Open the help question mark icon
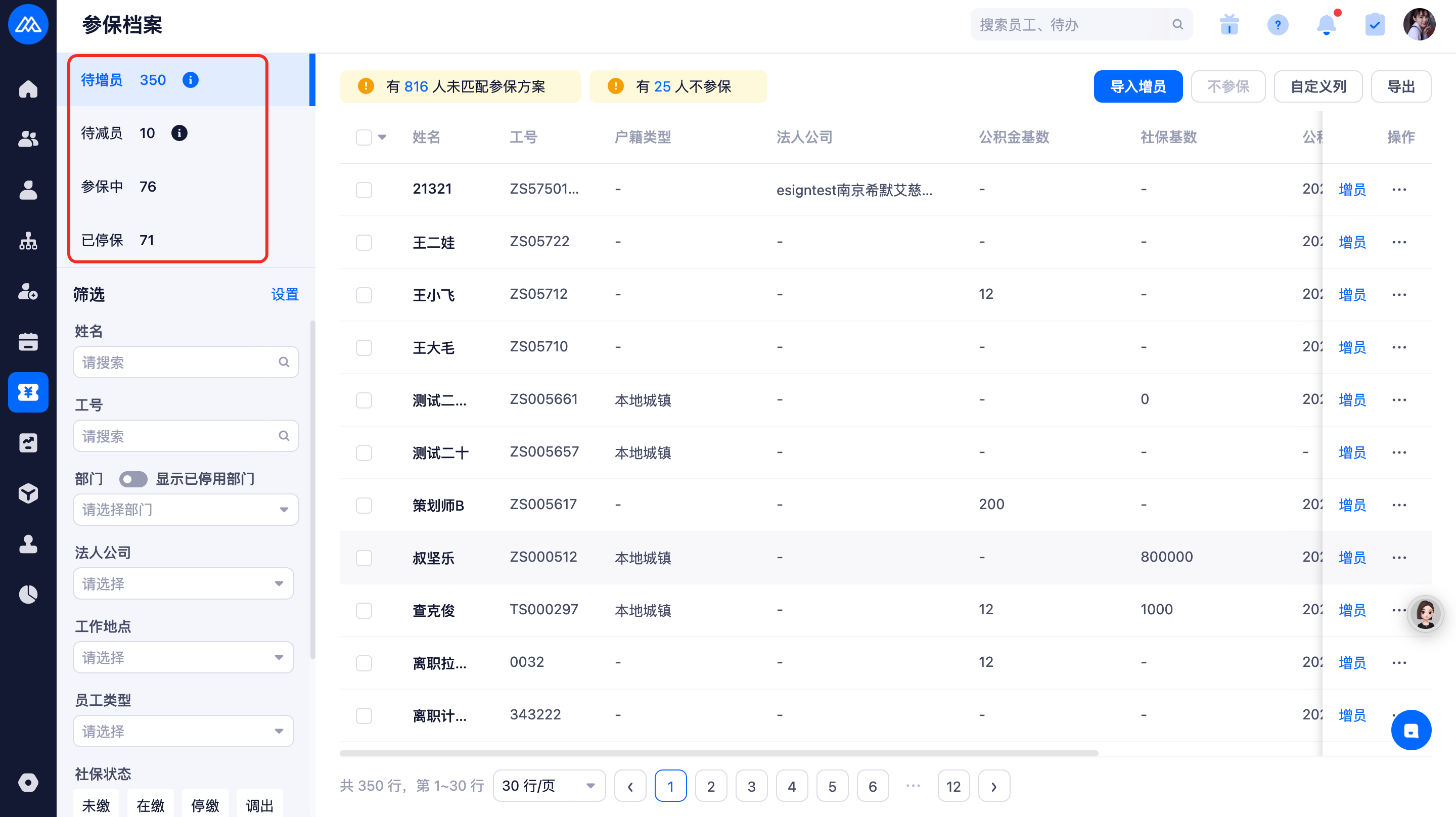Viewport: 1456px width, 817px height. (1278, 25)
